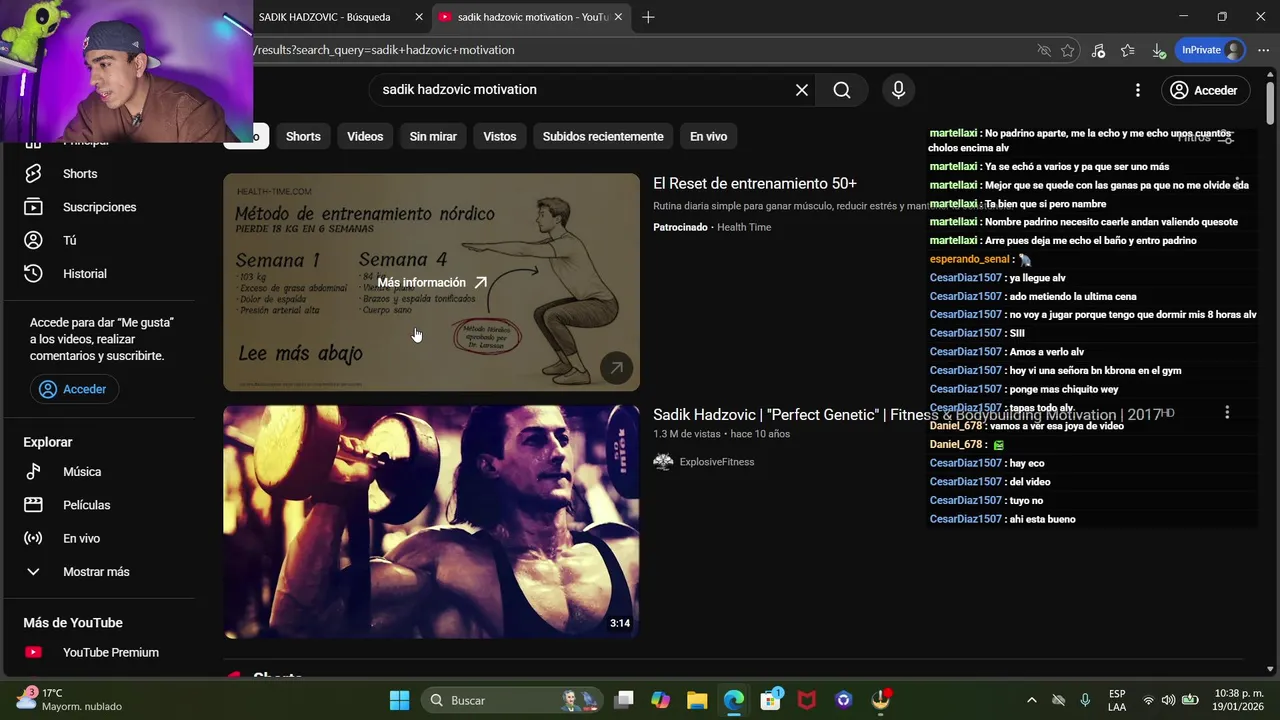The height and width of the screenshot is (720, 1280).
Task: Select the En vivo filter chip
Action: (708, 136)
